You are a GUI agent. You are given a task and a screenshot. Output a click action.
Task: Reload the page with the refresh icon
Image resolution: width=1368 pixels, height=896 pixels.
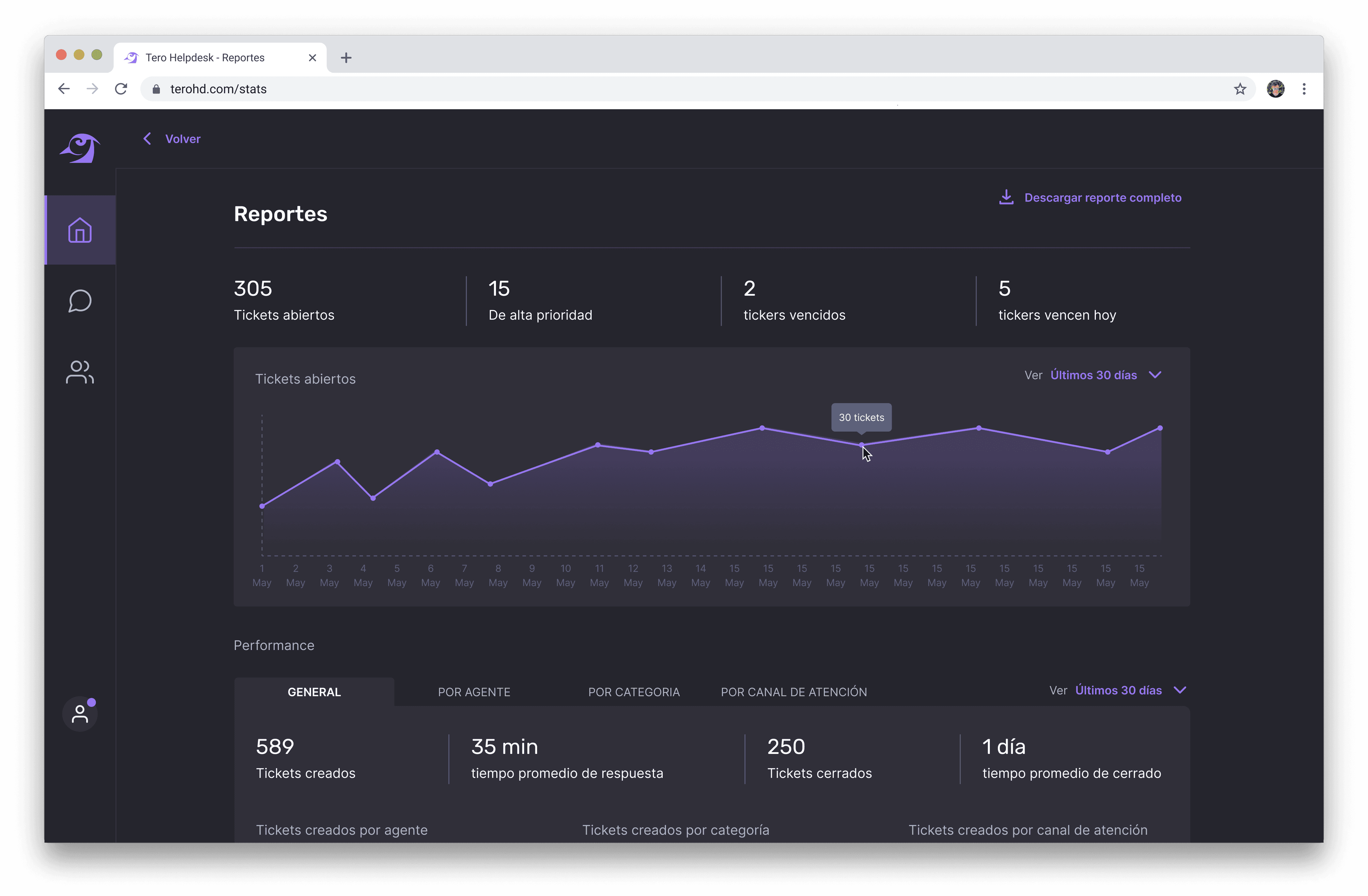(x=121, y=89)
